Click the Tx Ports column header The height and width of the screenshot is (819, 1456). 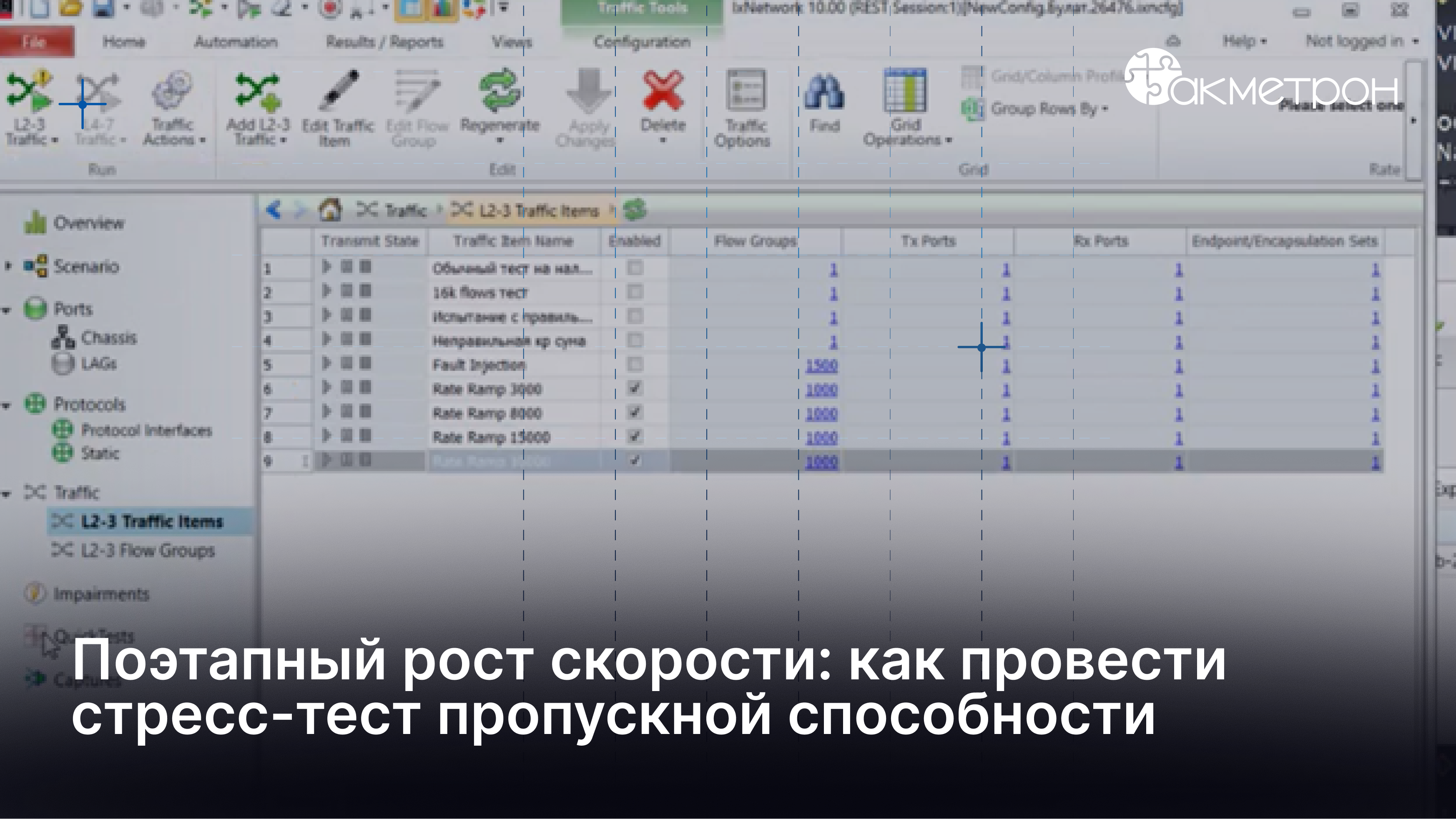pyautogui.click(x=928, y=241)
